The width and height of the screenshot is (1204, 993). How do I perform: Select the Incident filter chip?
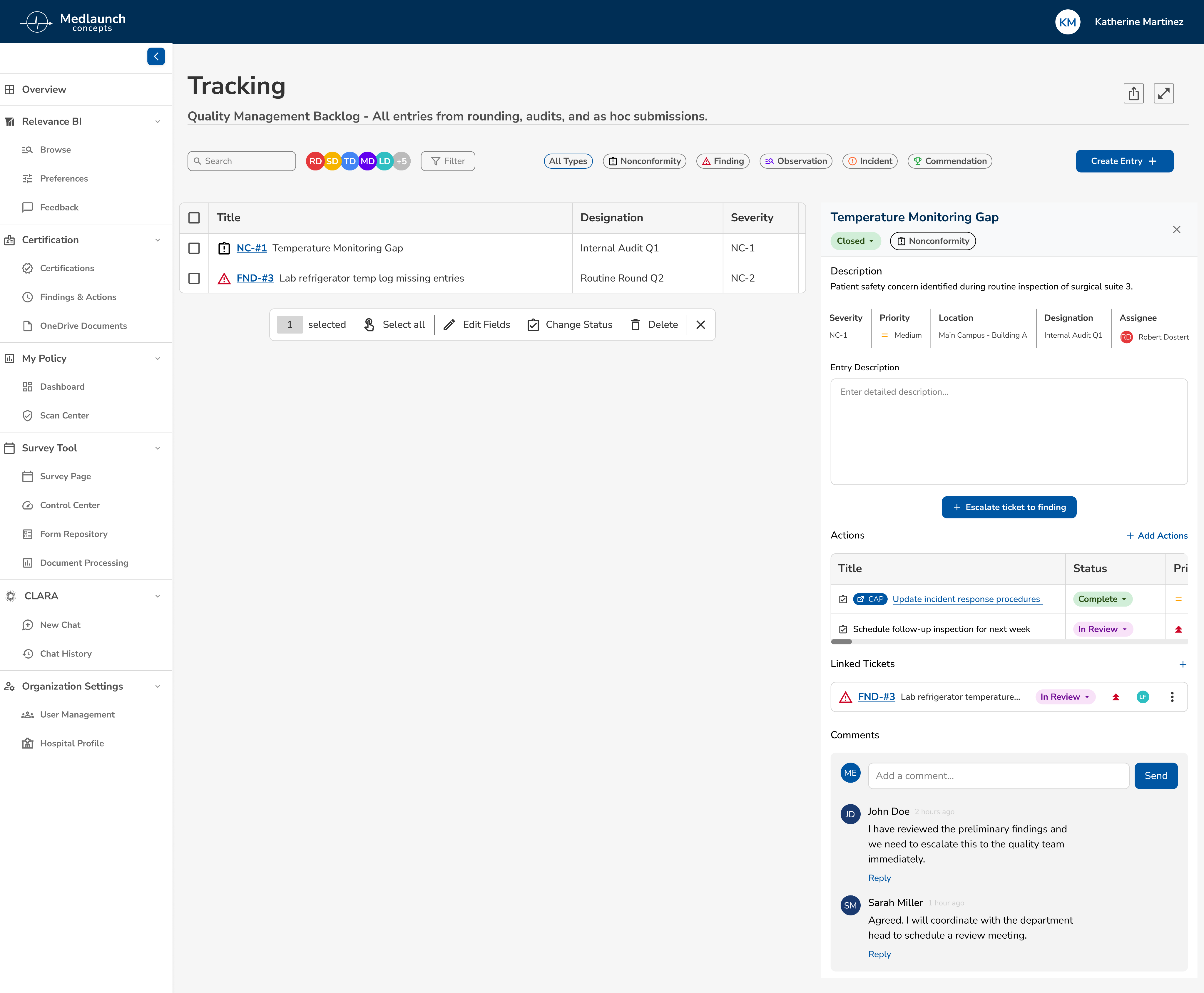(x=870, y=161)
